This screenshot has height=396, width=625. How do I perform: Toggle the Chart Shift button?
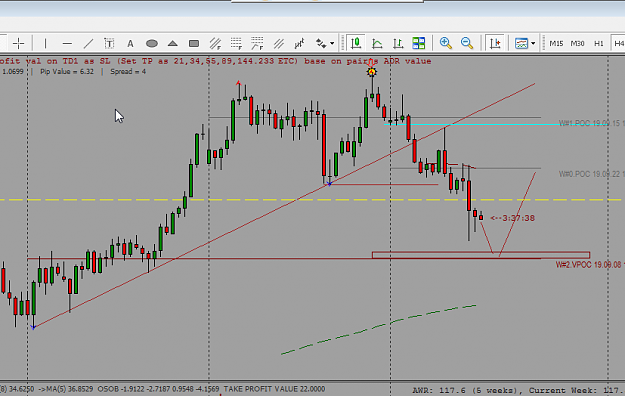pos(495,43)
